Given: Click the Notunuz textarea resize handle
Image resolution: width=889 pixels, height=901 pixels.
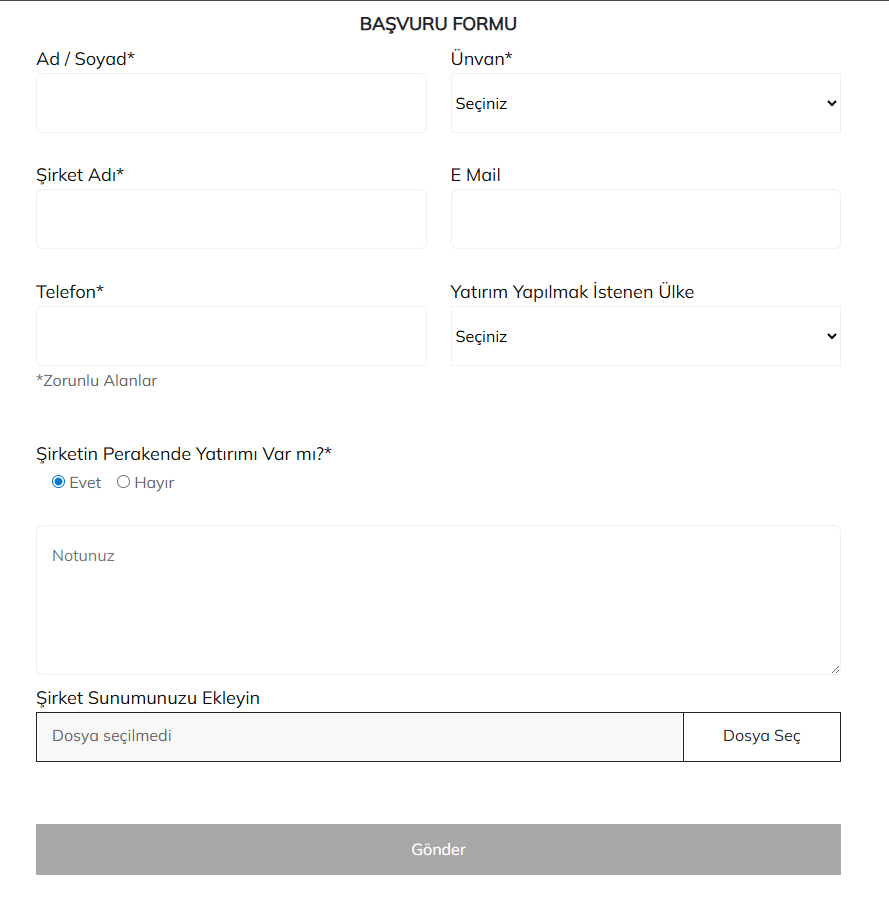Looking at the screenshot, I should tap(835, 669).
